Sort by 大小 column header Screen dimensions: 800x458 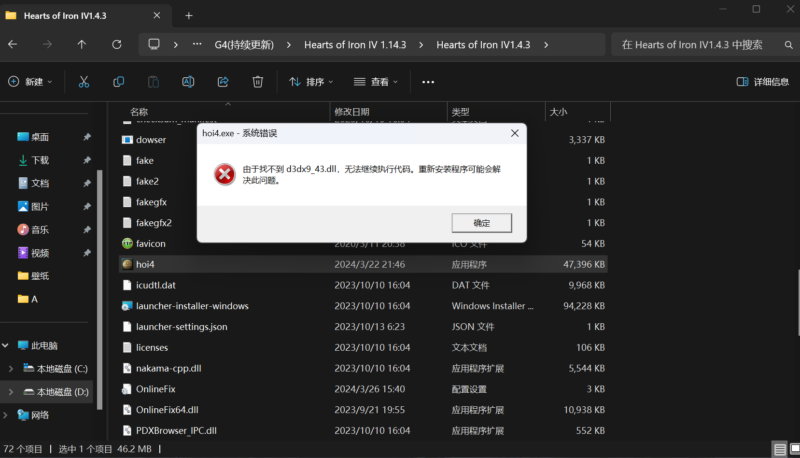coord(558,112)
